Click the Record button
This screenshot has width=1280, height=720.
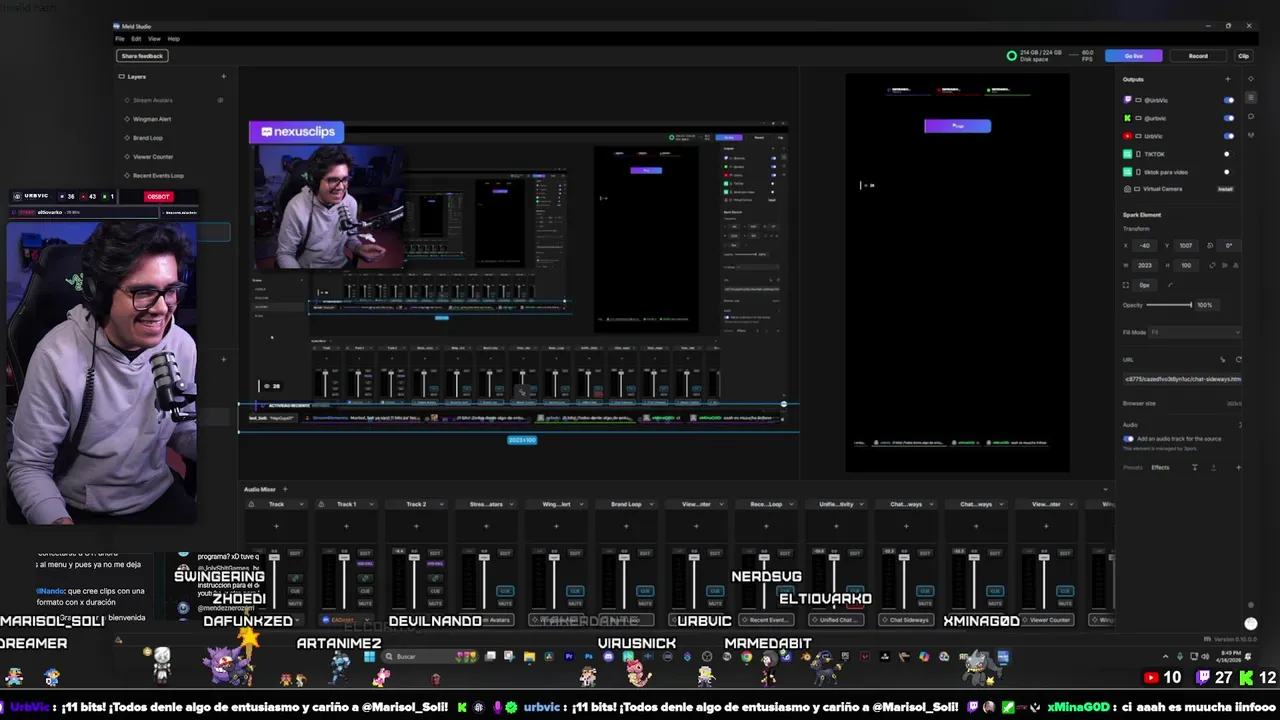(x=1197, y=56)
